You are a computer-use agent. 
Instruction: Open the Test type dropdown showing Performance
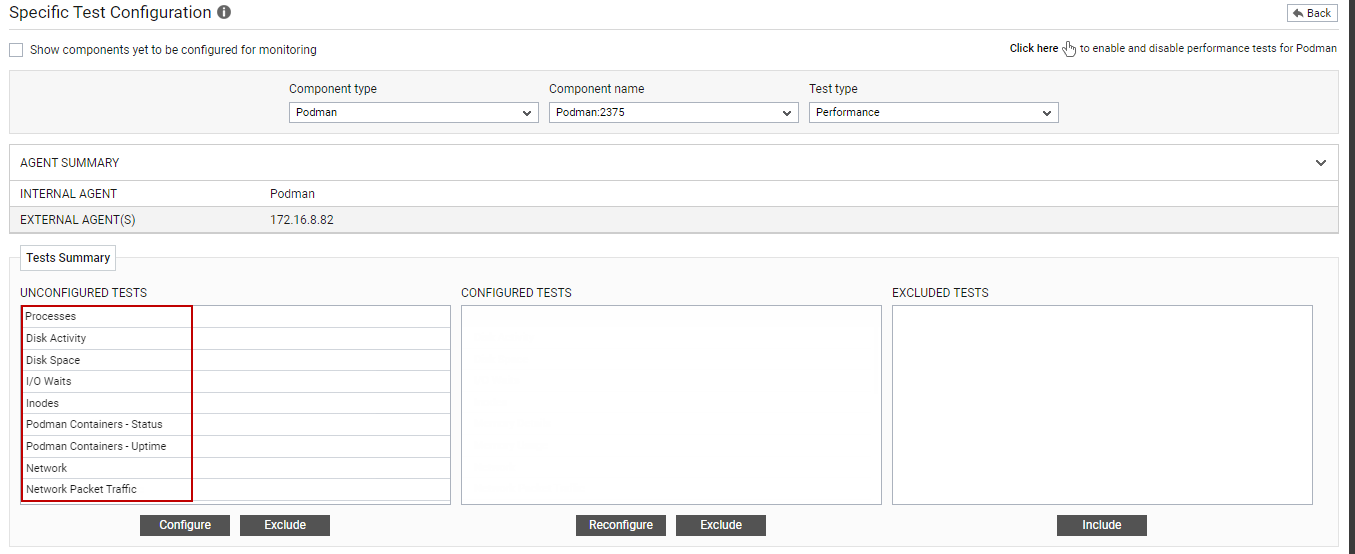[x=934, y=113]
